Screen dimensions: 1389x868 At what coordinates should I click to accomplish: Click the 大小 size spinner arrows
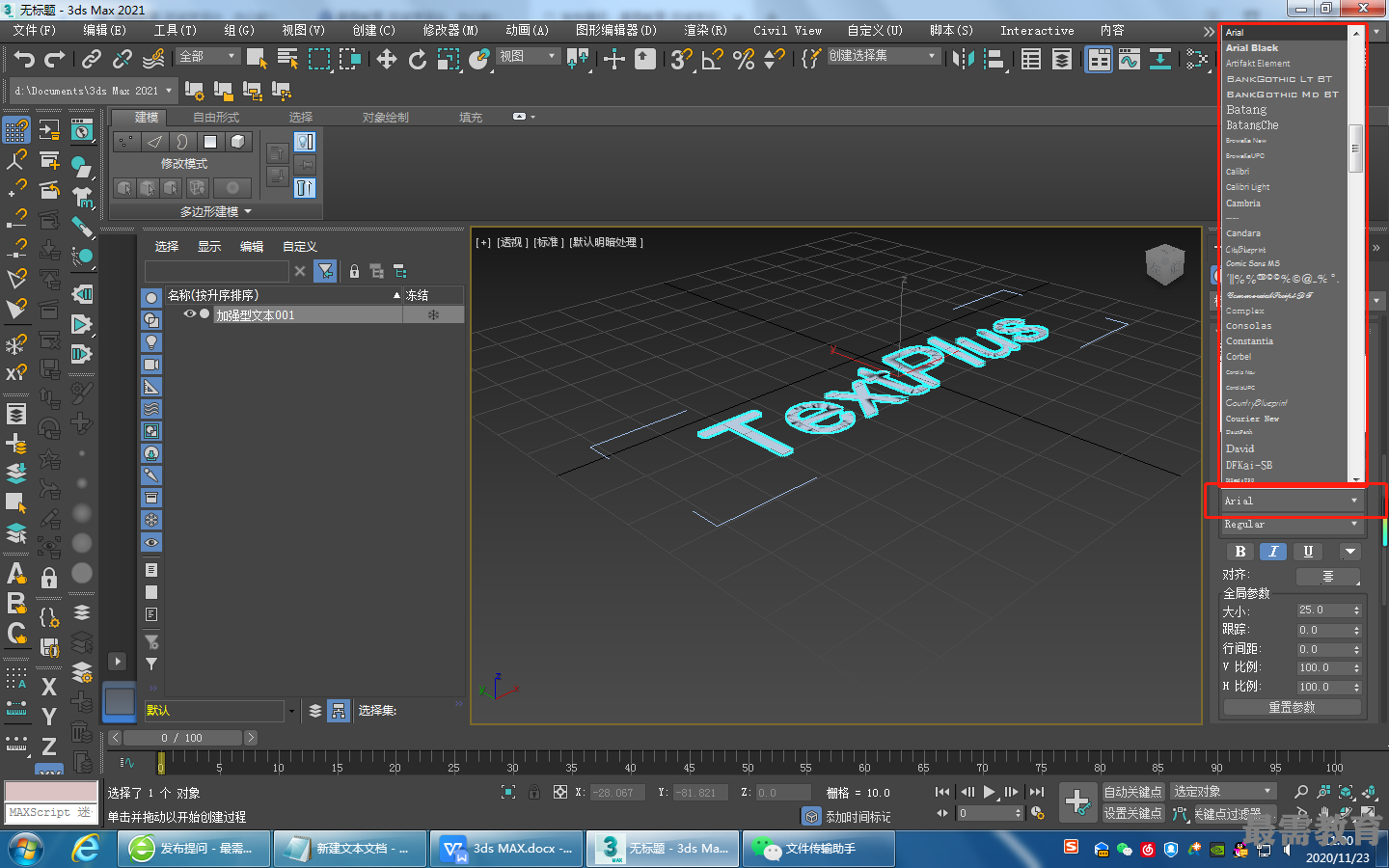click(1356, 610)
